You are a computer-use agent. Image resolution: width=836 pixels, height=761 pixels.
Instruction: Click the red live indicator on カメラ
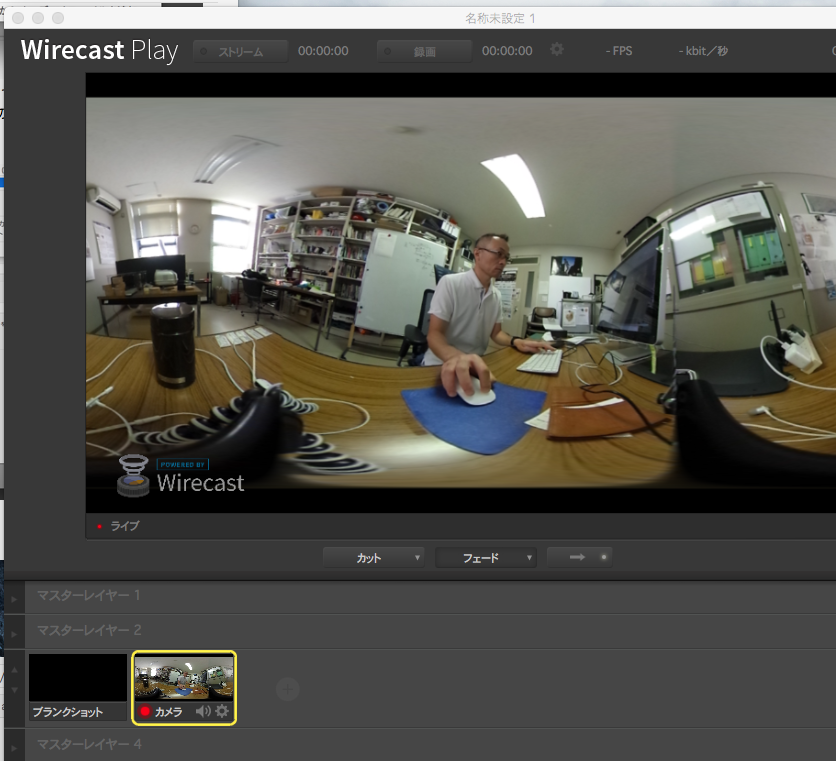145,711
